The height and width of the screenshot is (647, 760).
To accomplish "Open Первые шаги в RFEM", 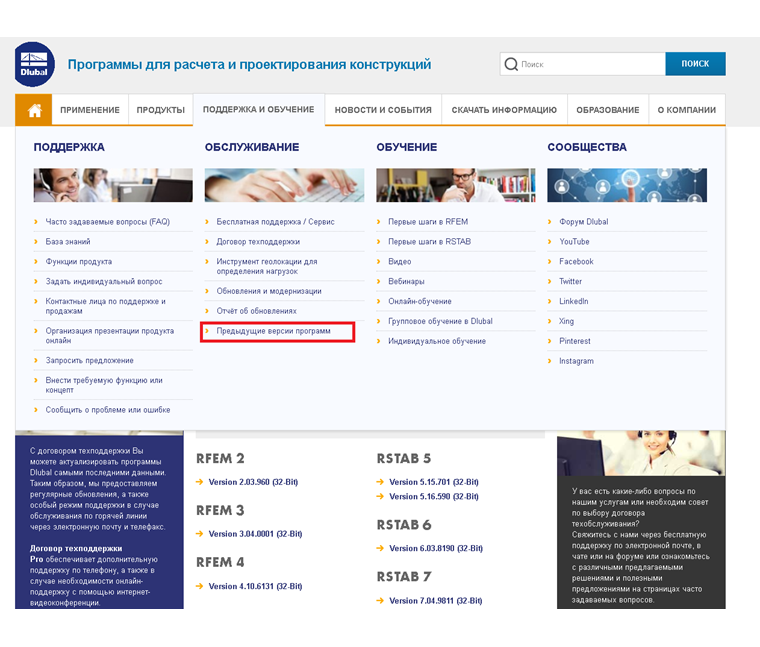I will pyautogui.click(x=428, y=222).
